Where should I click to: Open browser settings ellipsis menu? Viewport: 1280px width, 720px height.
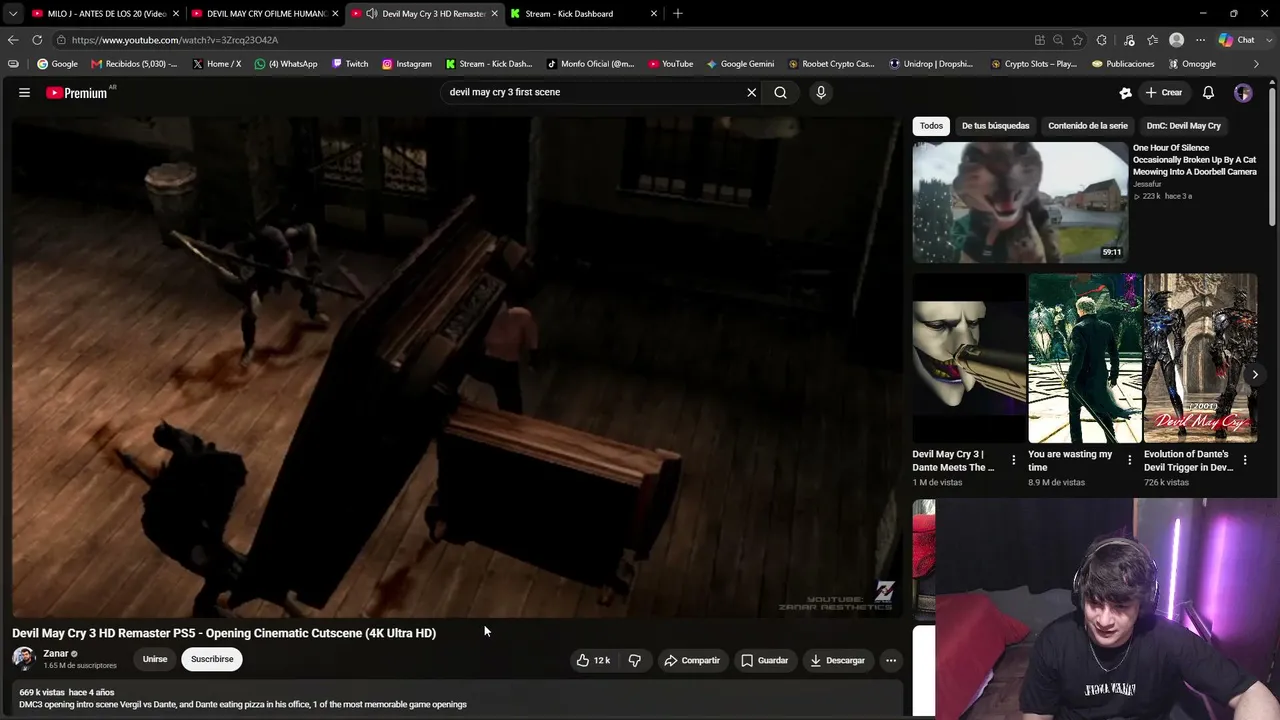coord(1200,40)
